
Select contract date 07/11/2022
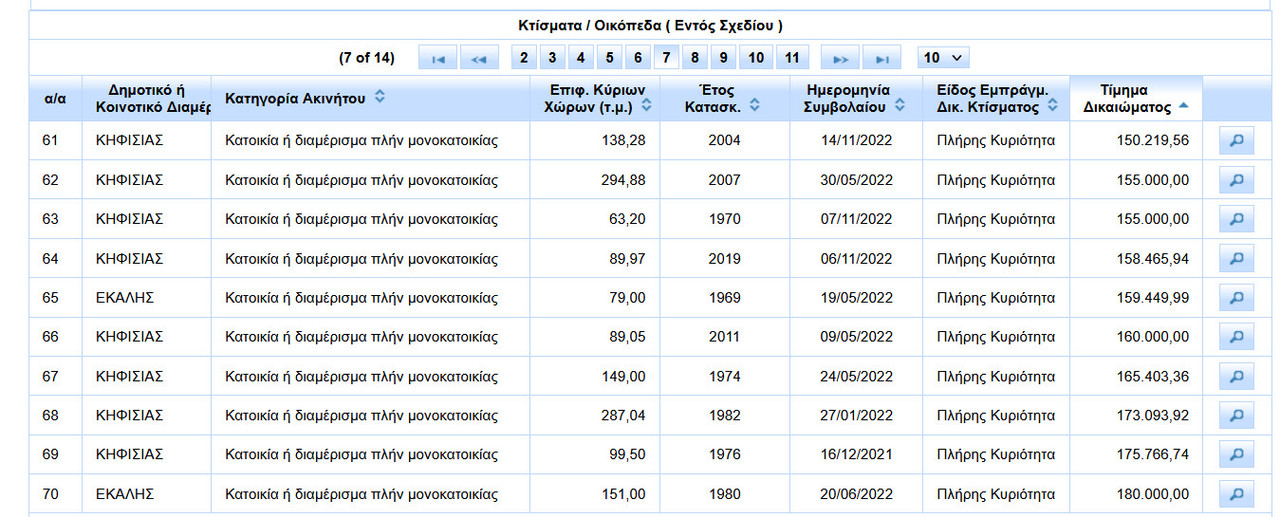point(856,219)
